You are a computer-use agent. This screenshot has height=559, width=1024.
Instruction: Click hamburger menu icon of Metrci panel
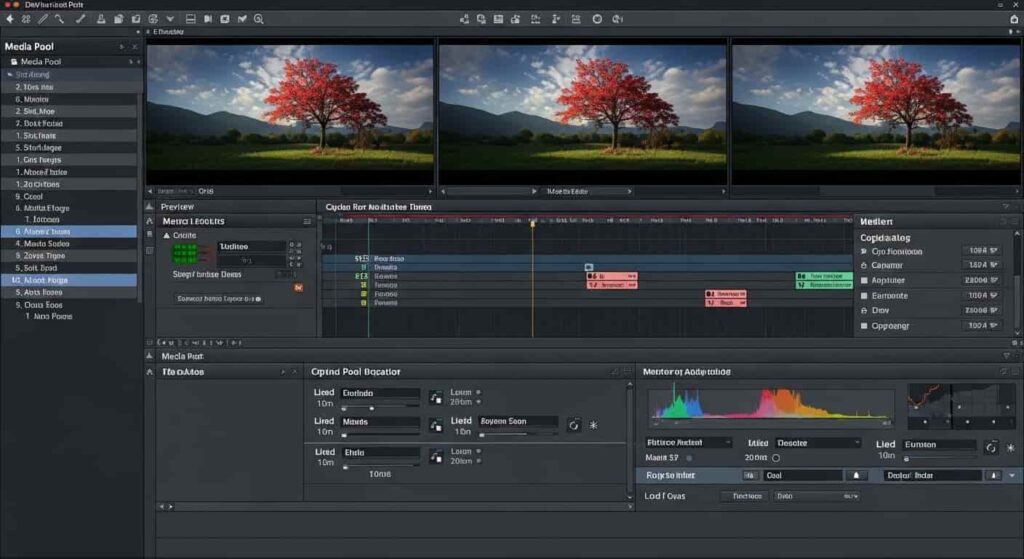tap(307, 221)
